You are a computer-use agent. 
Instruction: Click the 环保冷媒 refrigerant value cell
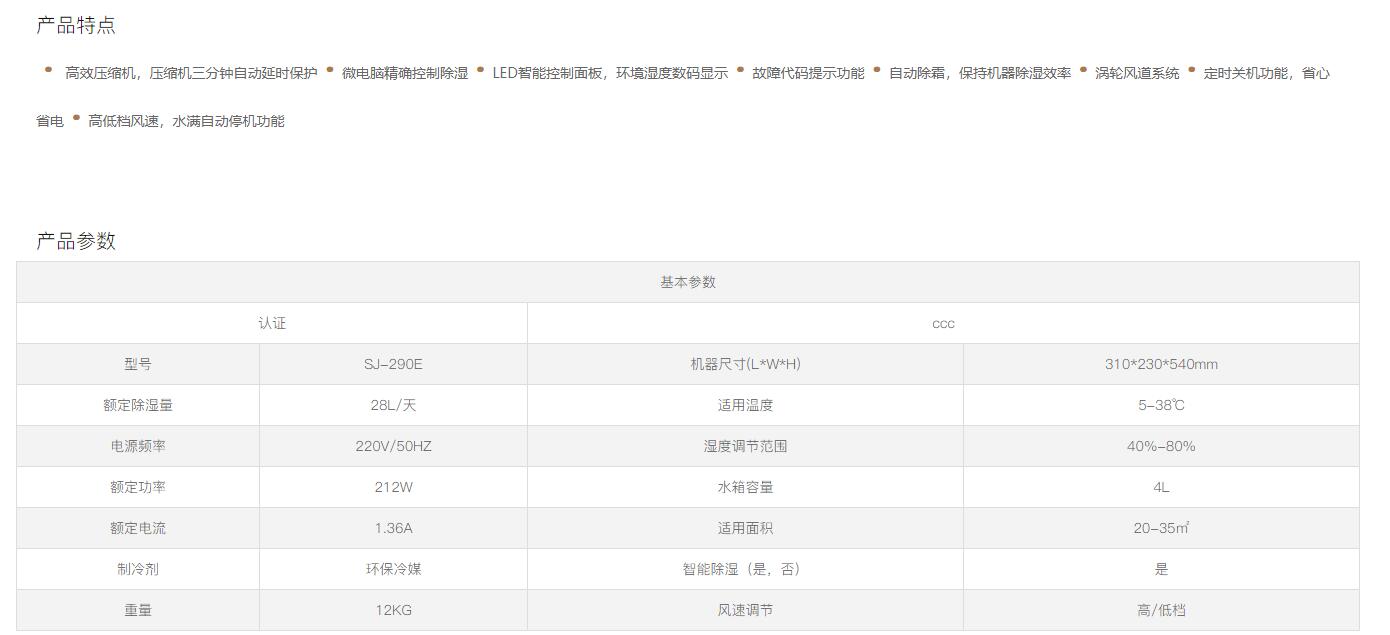393,569
